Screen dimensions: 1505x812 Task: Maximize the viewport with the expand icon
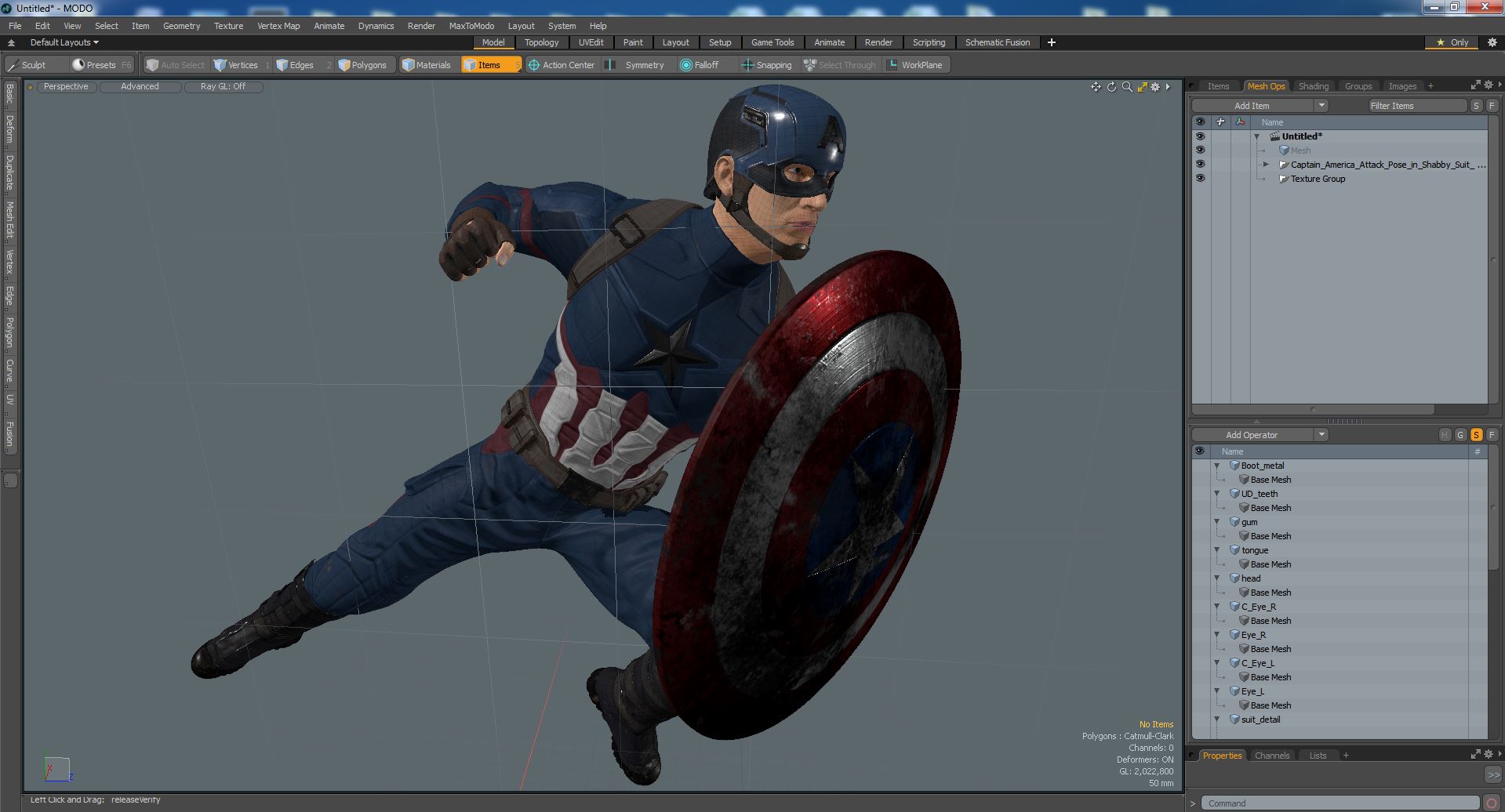click(1142, 87)
